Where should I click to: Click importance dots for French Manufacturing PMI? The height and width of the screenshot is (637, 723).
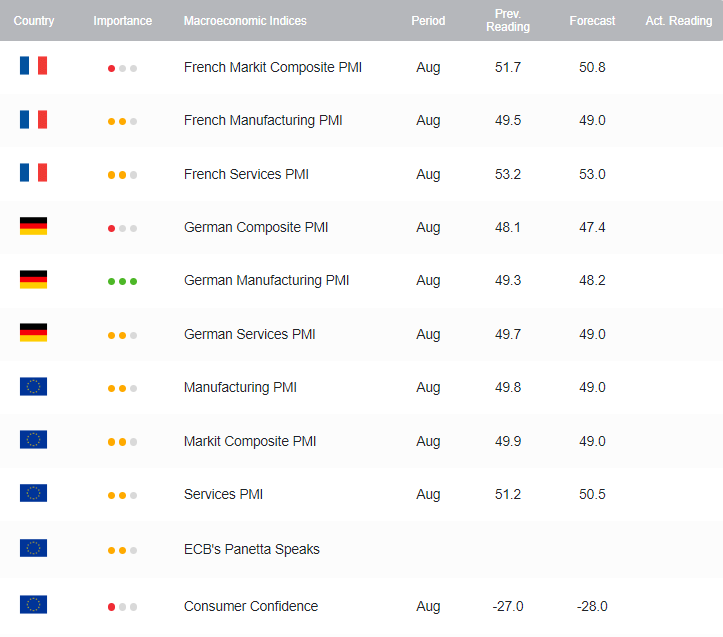122,122
